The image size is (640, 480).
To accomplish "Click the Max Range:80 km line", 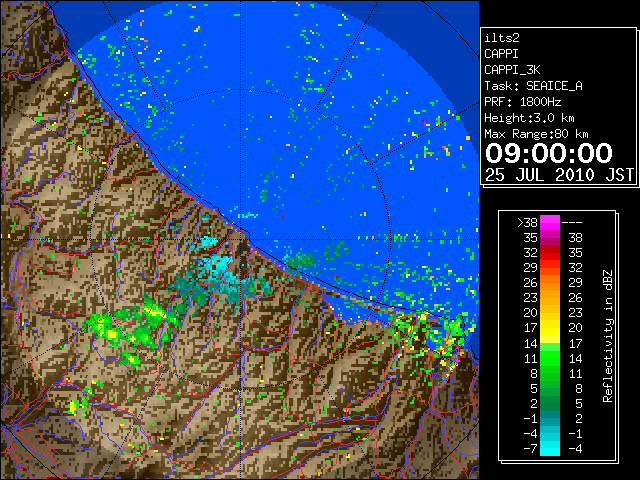I will coord(536,134).
